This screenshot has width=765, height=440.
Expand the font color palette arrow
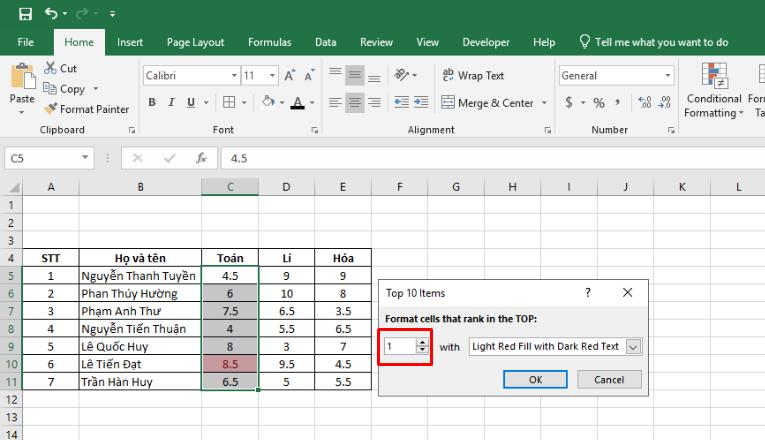click(312, 102)
